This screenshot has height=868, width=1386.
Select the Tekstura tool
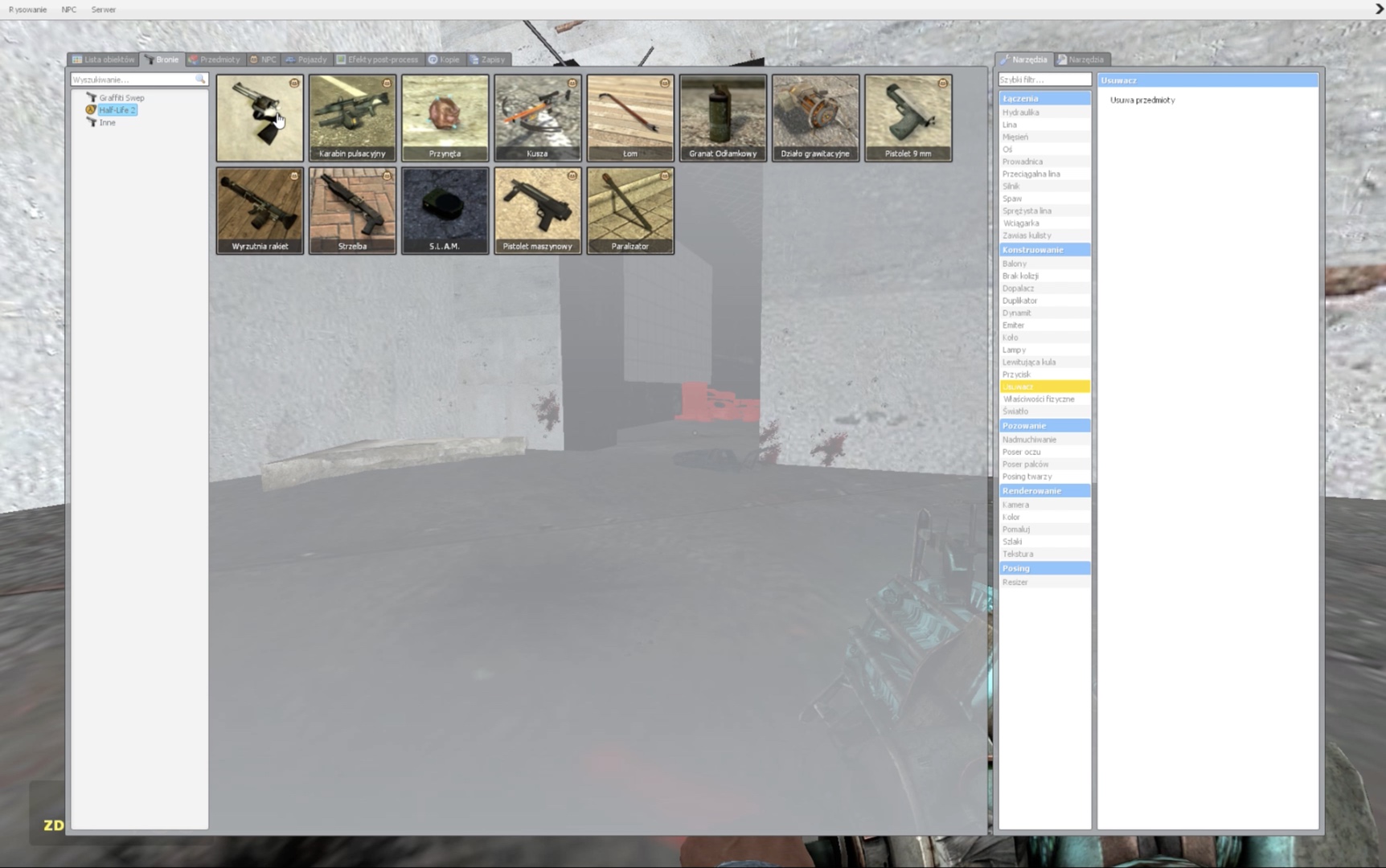point(1044,554)
